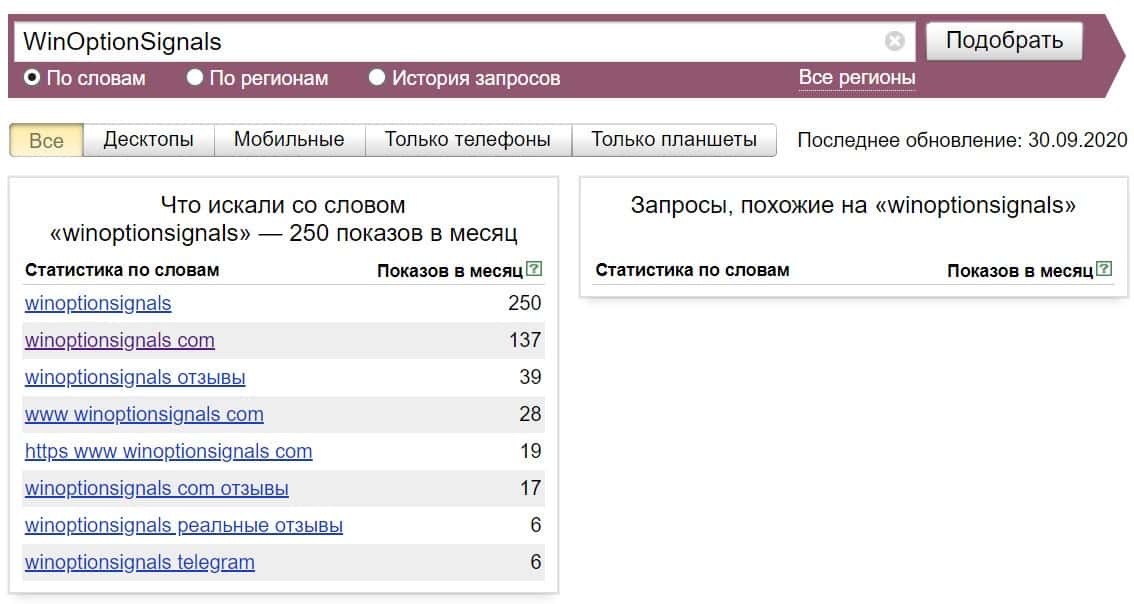This screenshot has width=1134, height=604.
Task: Select the "По регионам" radio button
Action: [195, 77]
